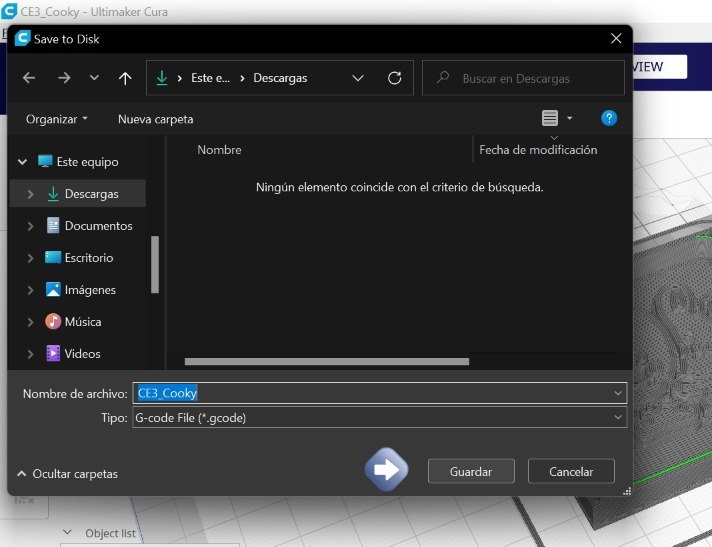Sort by the Nombre column header

219,150
